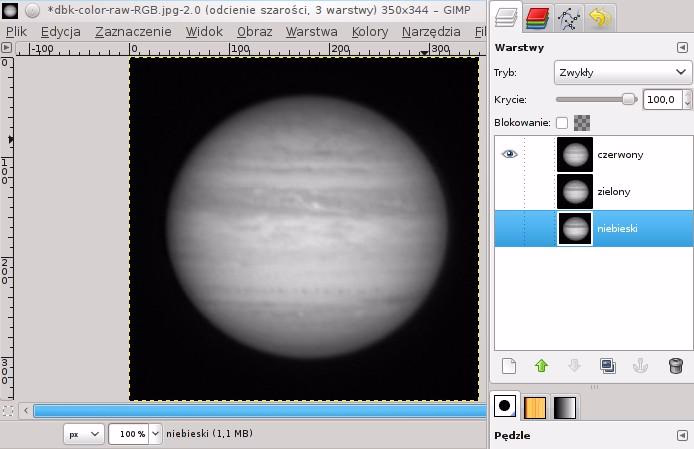694x449 pixels.
Task: Hide the czerwony layer with the eye icon
Action: pyautogui.click(x=510, y=155)
